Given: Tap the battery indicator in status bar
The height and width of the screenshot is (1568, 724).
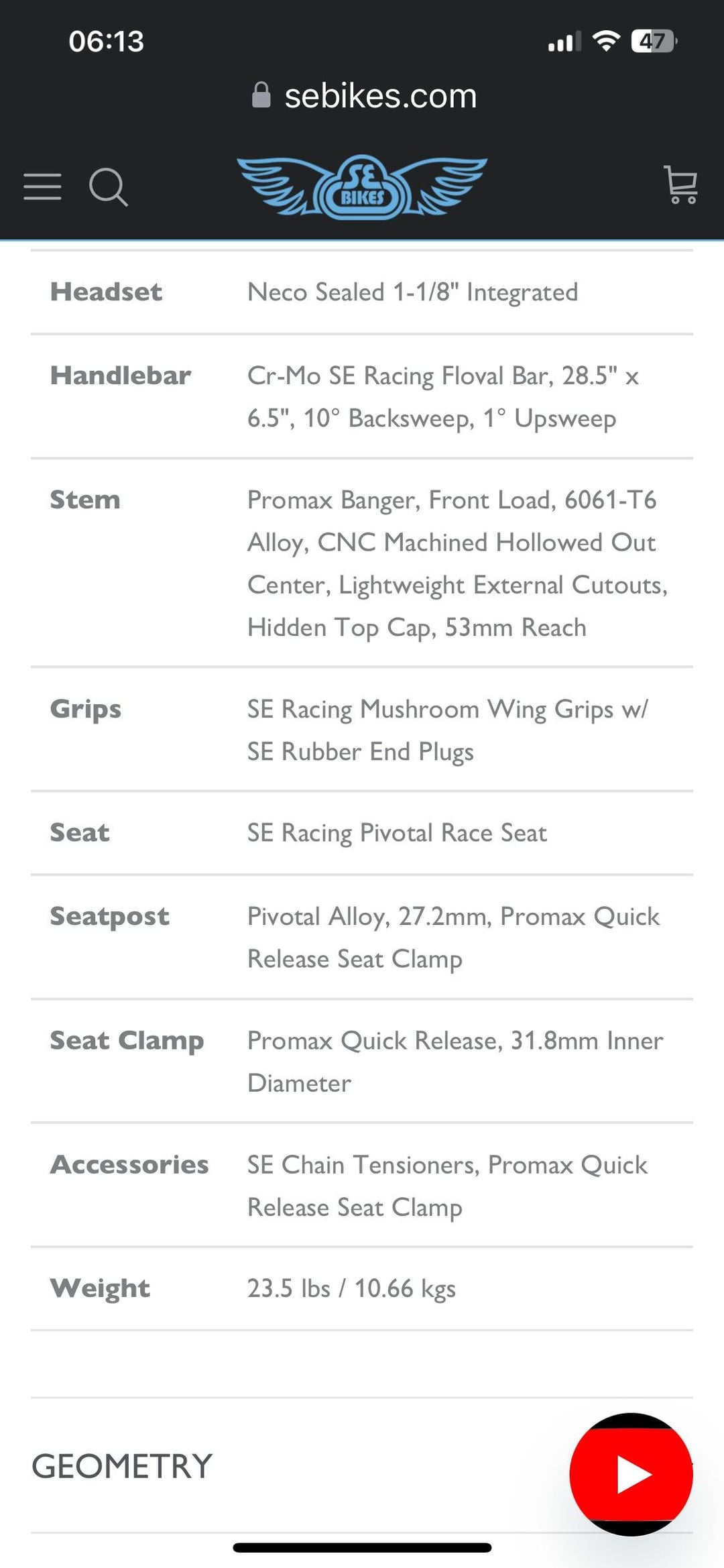Looking at the screenshot, I should pyautogui.click(x=654, y=42).
